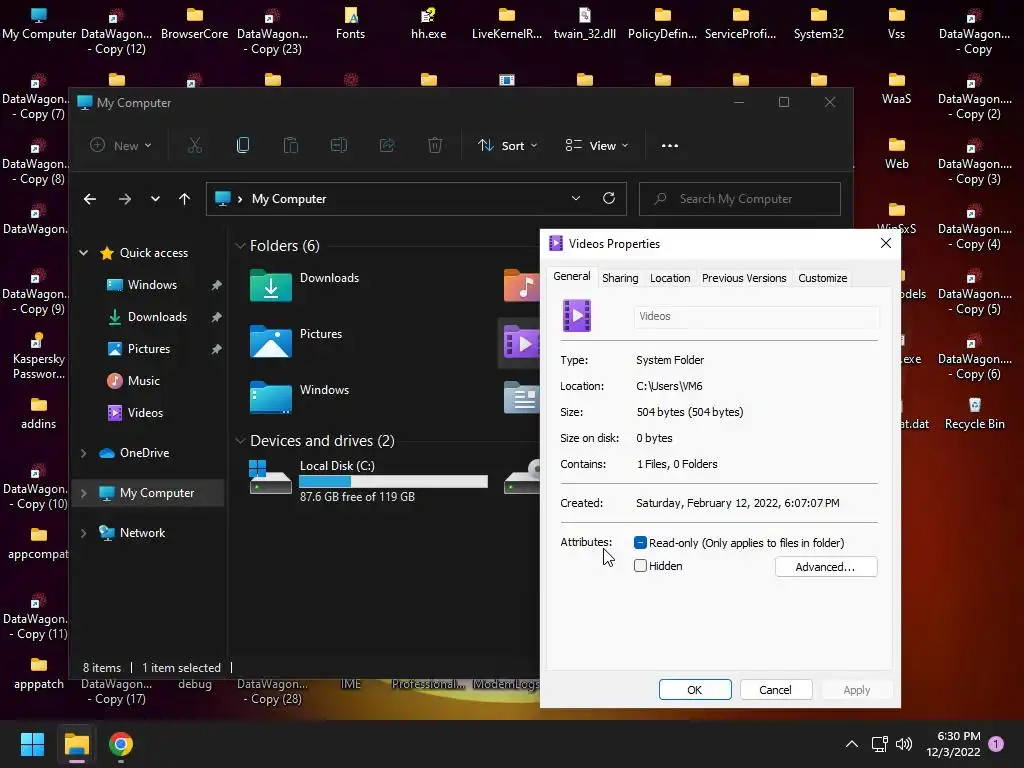The width and height of the screenshot is (1024, 768).
Task: Open recent locations dropdown chevron
Action: click(x=155, y=199)
